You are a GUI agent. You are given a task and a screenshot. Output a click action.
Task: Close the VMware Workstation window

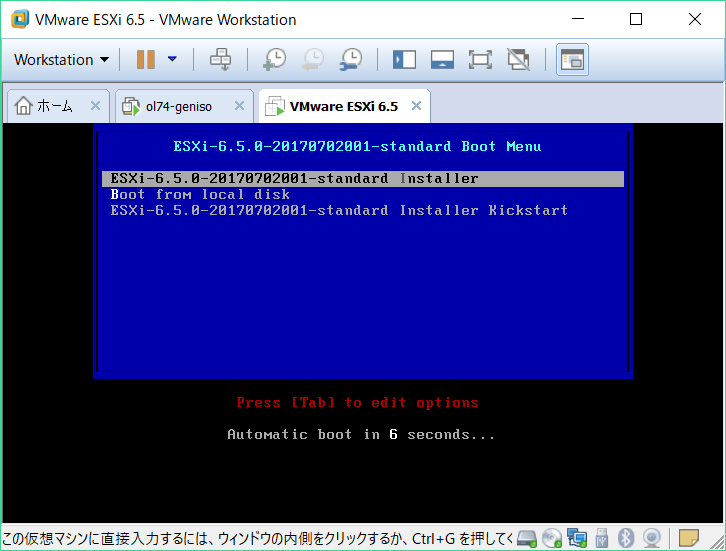(x=695, y=19)
